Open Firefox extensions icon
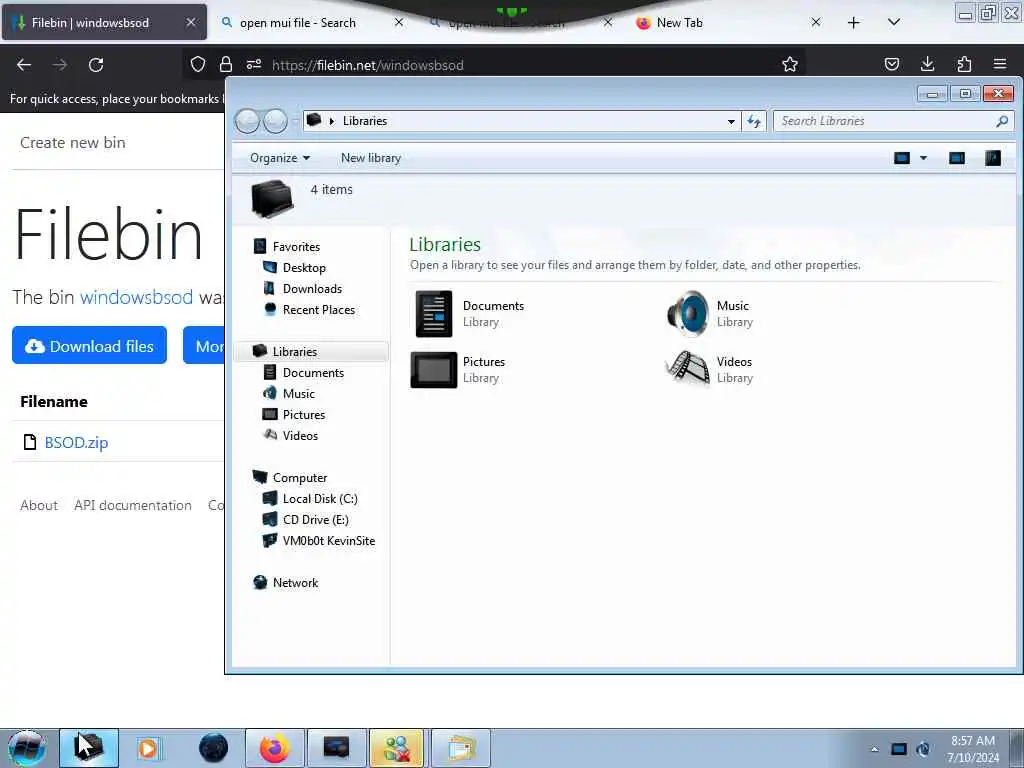 [964, 64]
